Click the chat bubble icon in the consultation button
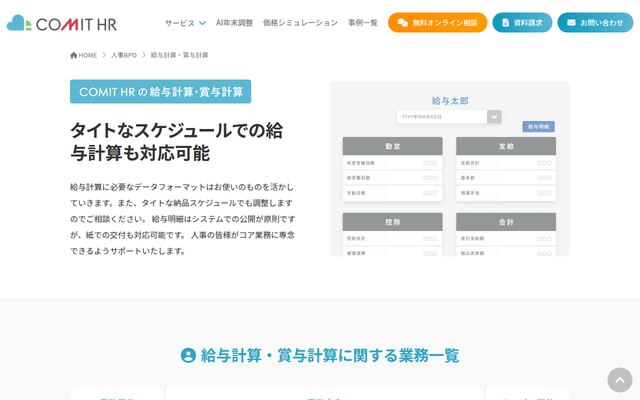This screenshot has height=400, width=640. coord(403,22)
